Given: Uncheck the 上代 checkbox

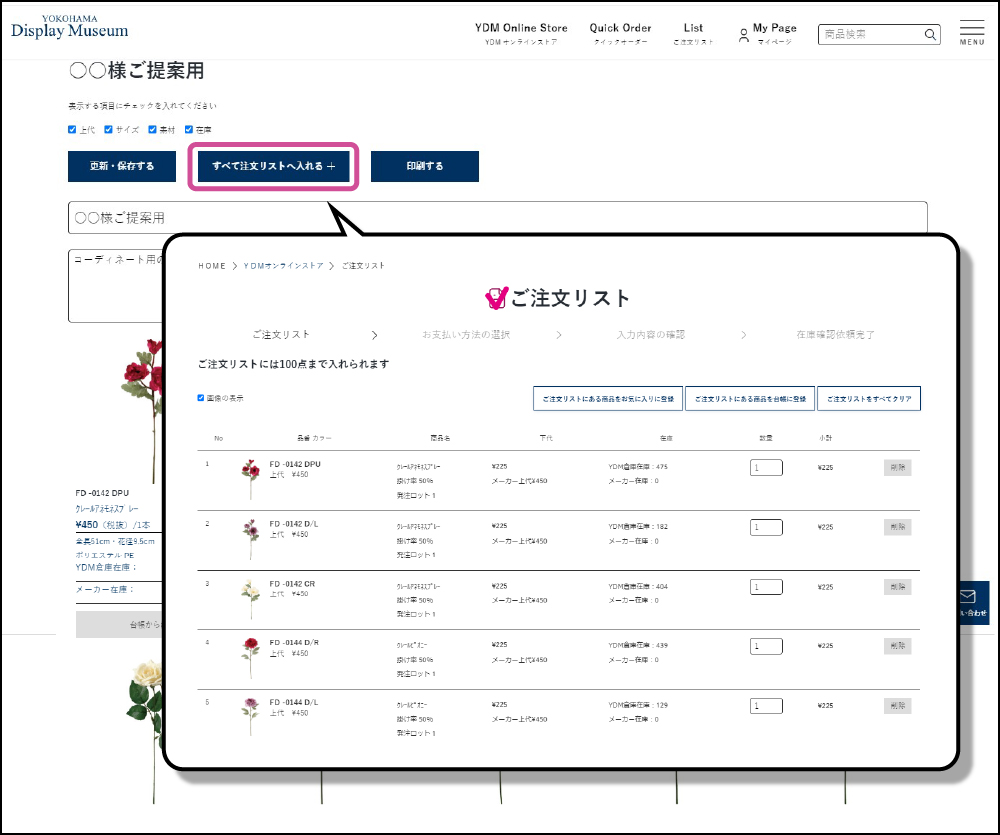Looking at the screenshot, I should click(72, 129).
